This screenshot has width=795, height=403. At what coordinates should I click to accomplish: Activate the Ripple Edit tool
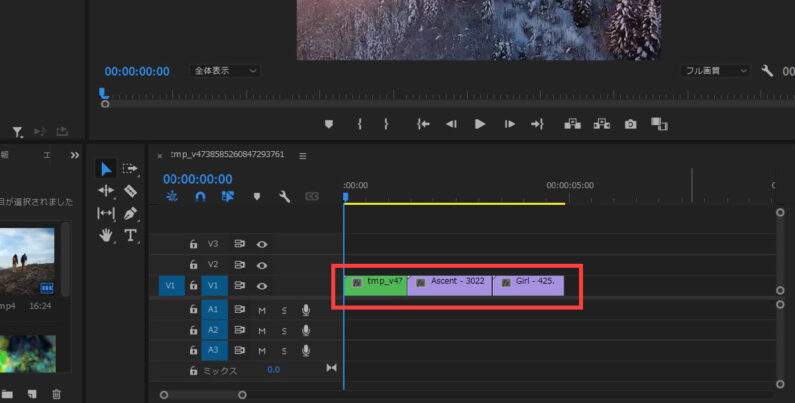(x=106, y=191)
